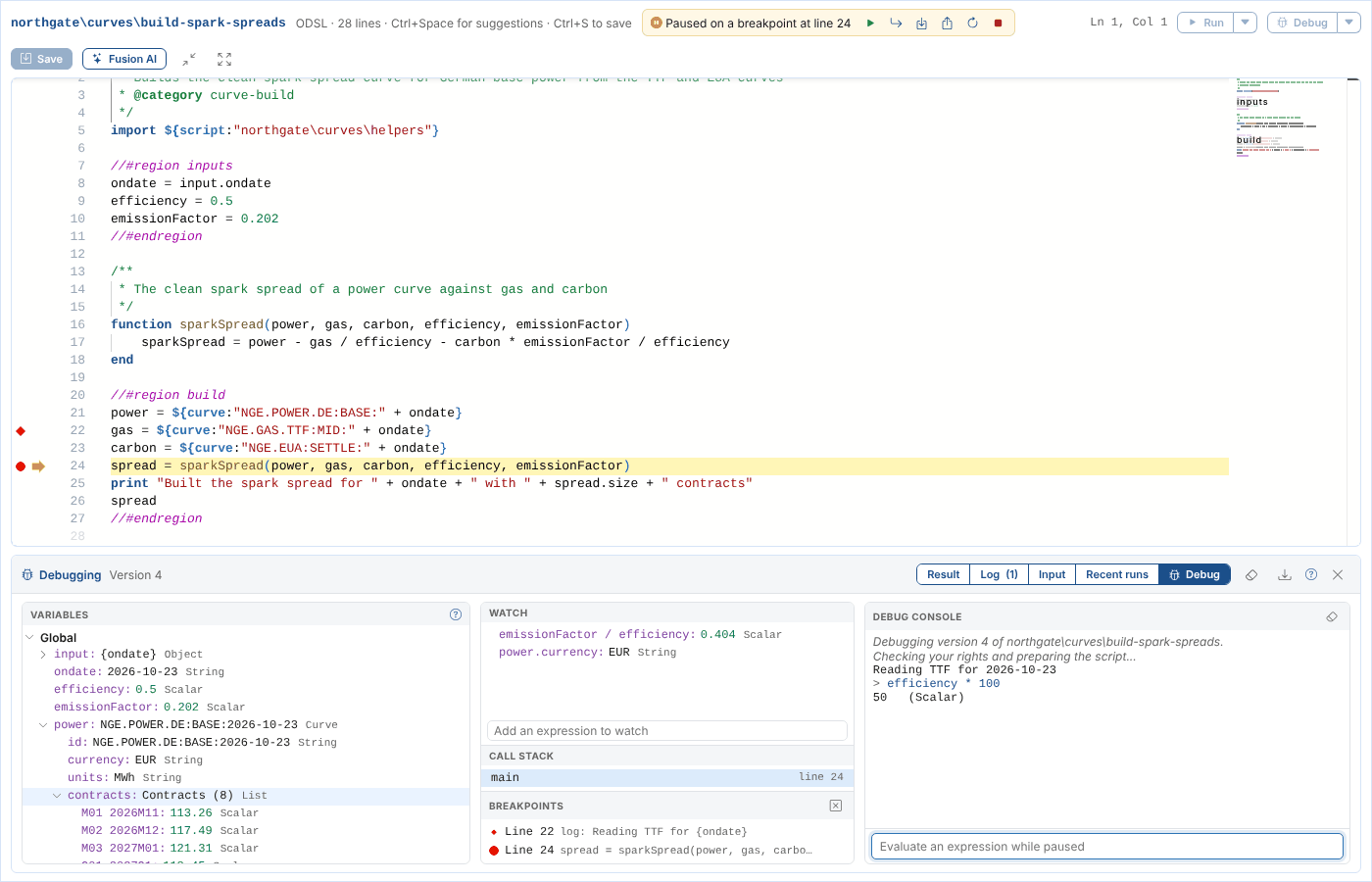Restart the debugging session
The height and width of the screenshot is (882, 1372).
tap(972, 23)
